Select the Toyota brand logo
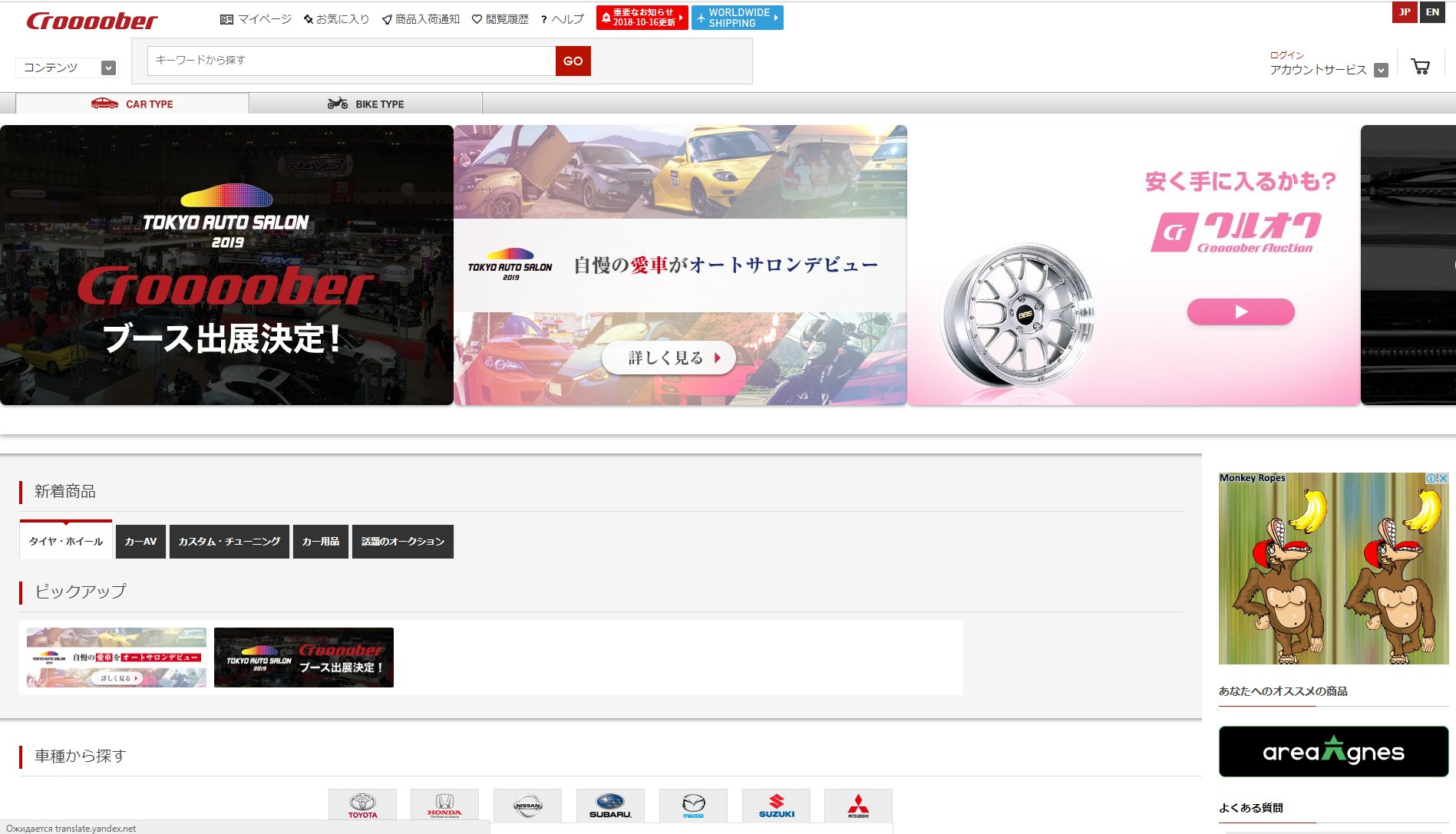 362,805
